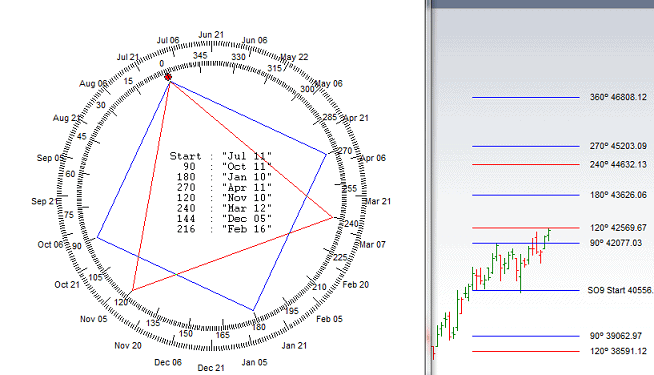This screenshot has height=375, width=654.
Task: Select the 270° 45203.09 level line
Action: 526,146
